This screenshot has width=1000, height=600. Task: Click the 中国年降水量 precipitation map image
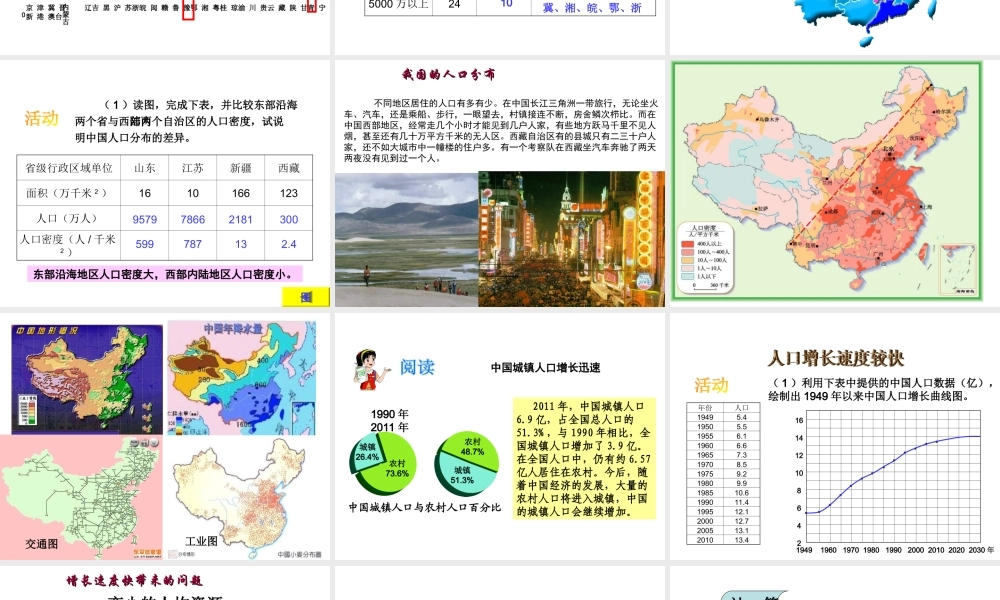coord(242,378)
